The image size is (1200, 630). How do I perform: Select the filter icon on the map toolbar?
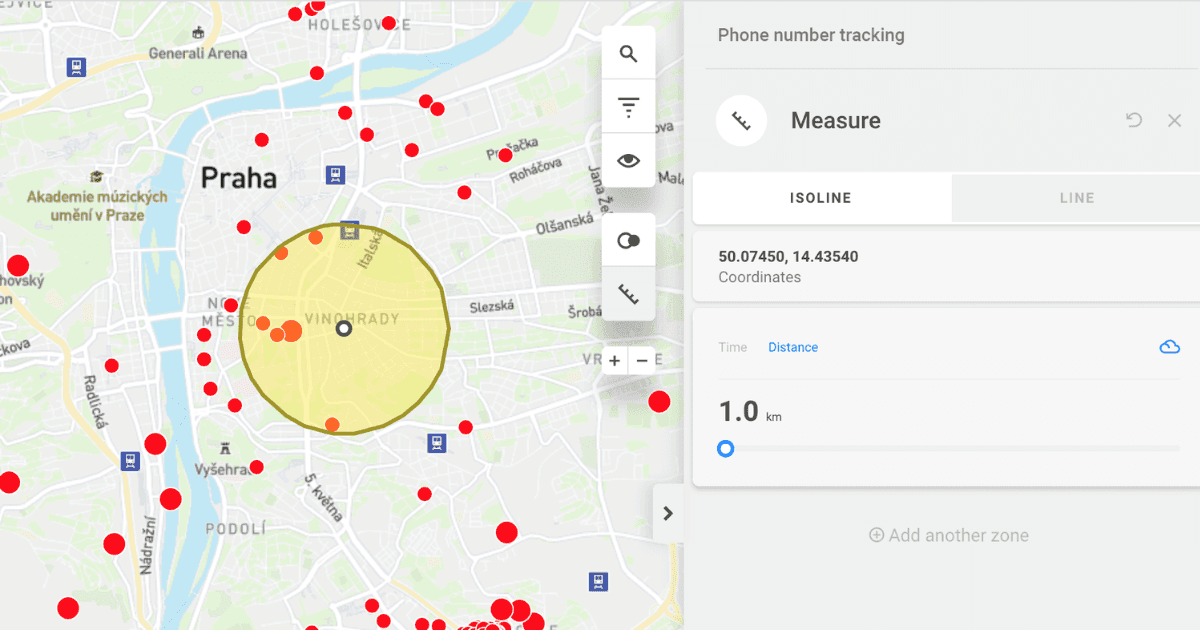pyautogui.click(x=628, y=105)
